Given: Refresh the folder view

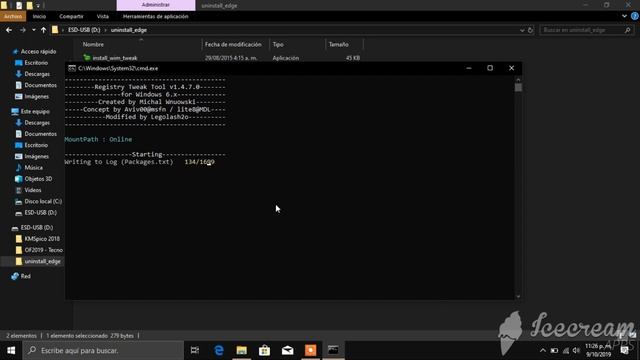Looking at the screenshot, I should coord(530,30).
